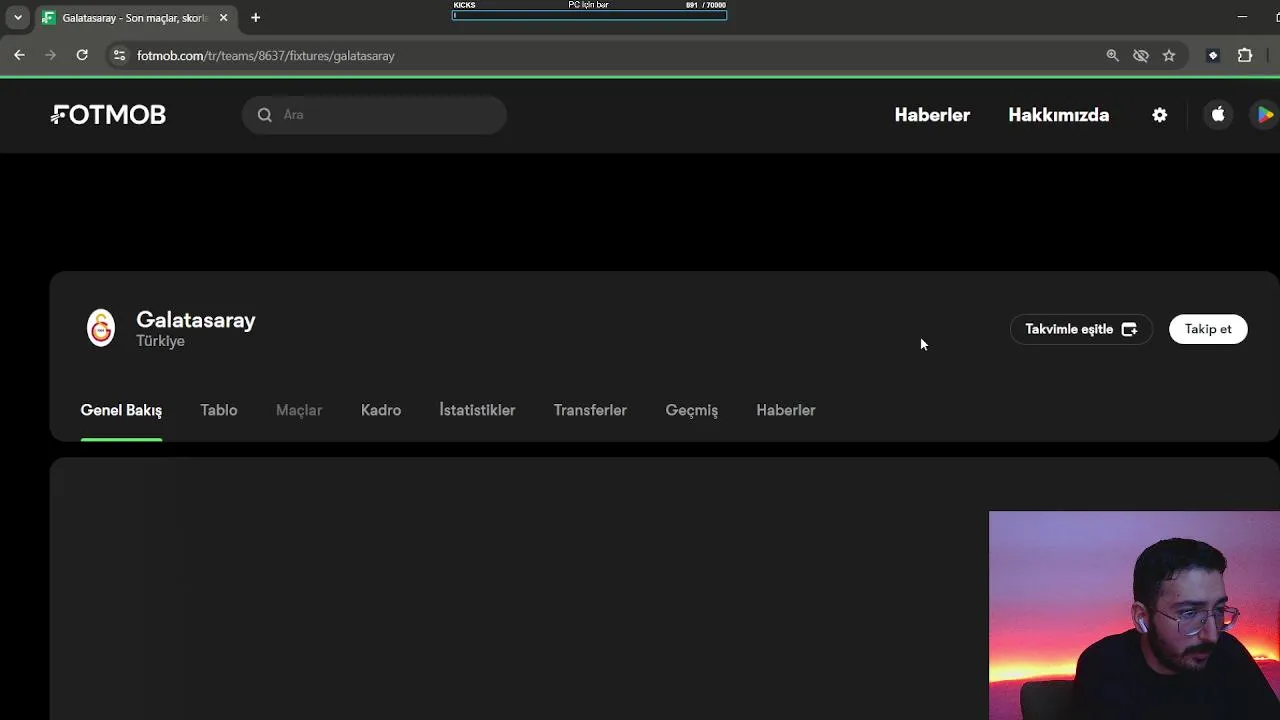The image size is (1280, 720).
Task: Click the address bar URL
Action: coord(266,56)
